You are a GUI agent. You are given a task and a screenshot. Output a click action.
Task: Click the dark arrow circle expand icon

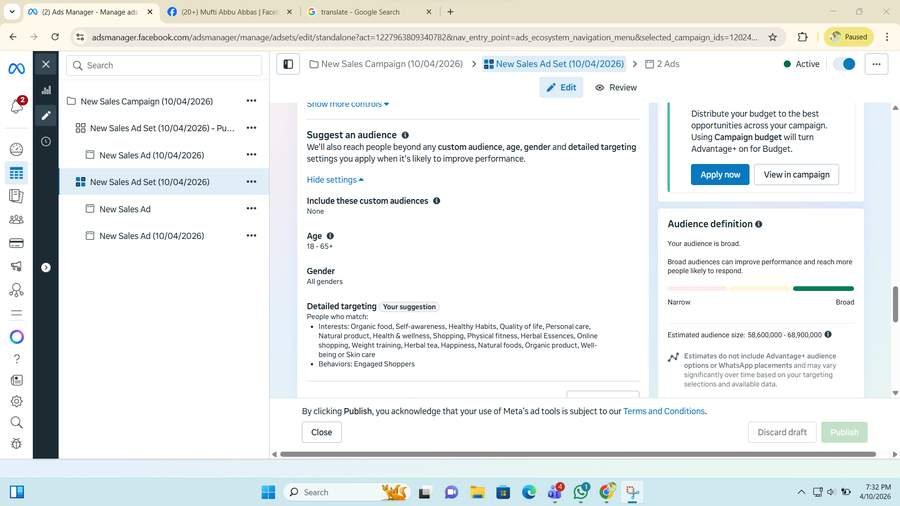(46, 267)
